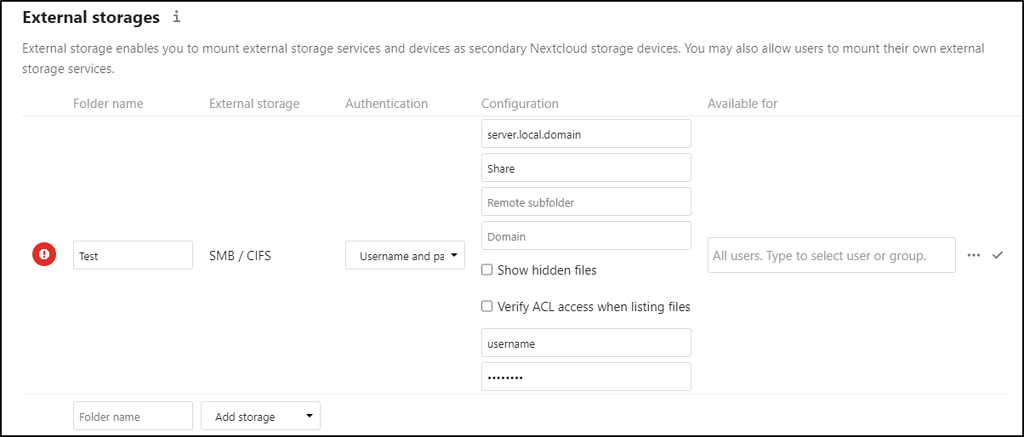Open the Username and password authentication dropdown
This screenshot has width=1024, height=437.
(405, 255)
